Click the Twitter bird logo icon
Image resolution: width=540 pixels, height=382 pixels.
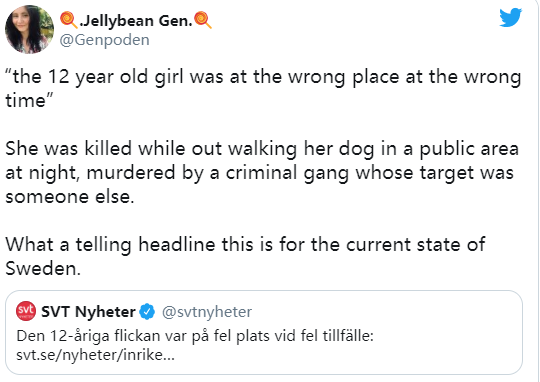coord(511,17)
